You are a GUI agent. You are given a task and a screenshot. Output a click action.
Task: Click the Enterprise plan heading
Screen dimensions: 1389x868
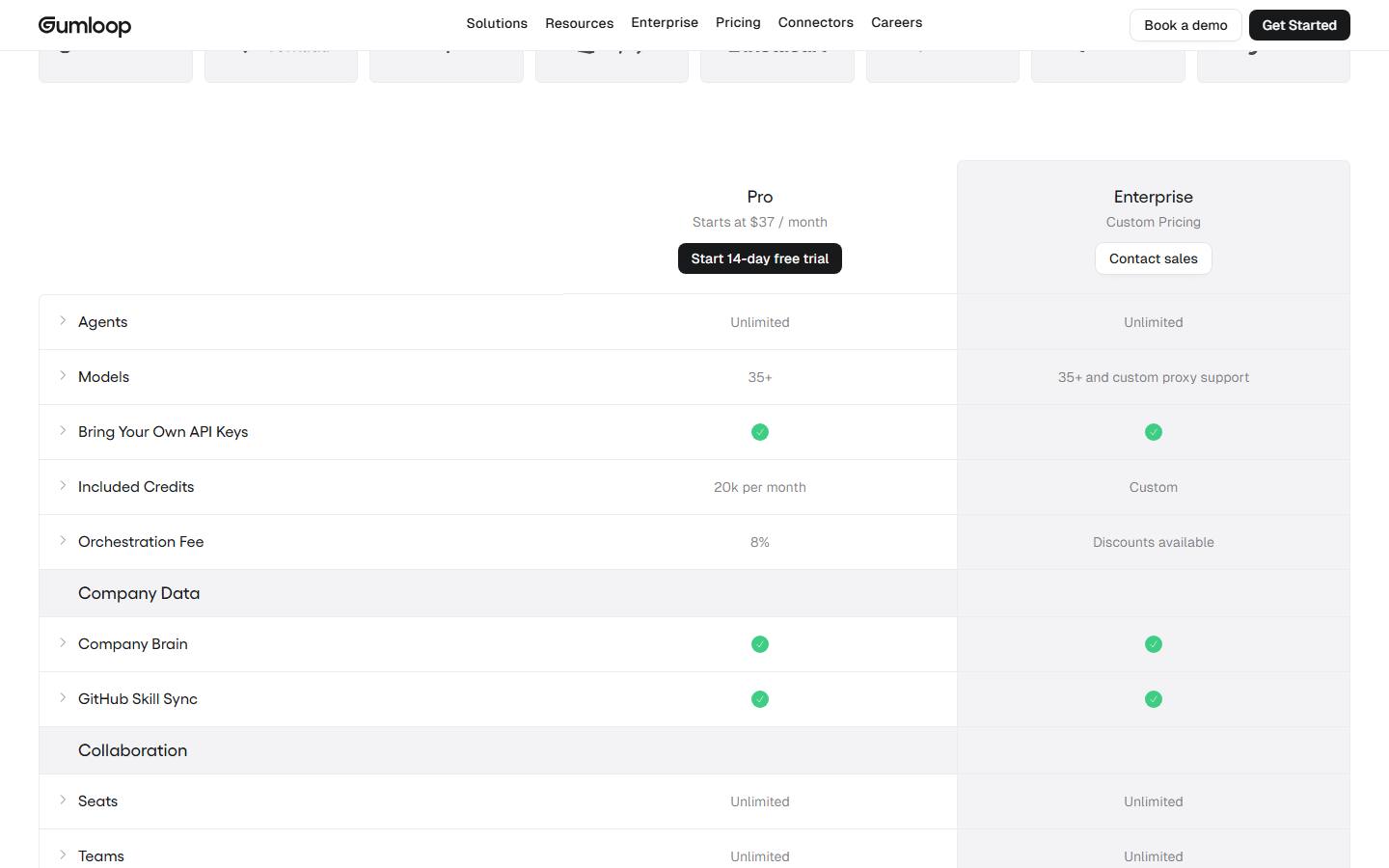(x=1154, y=197)
